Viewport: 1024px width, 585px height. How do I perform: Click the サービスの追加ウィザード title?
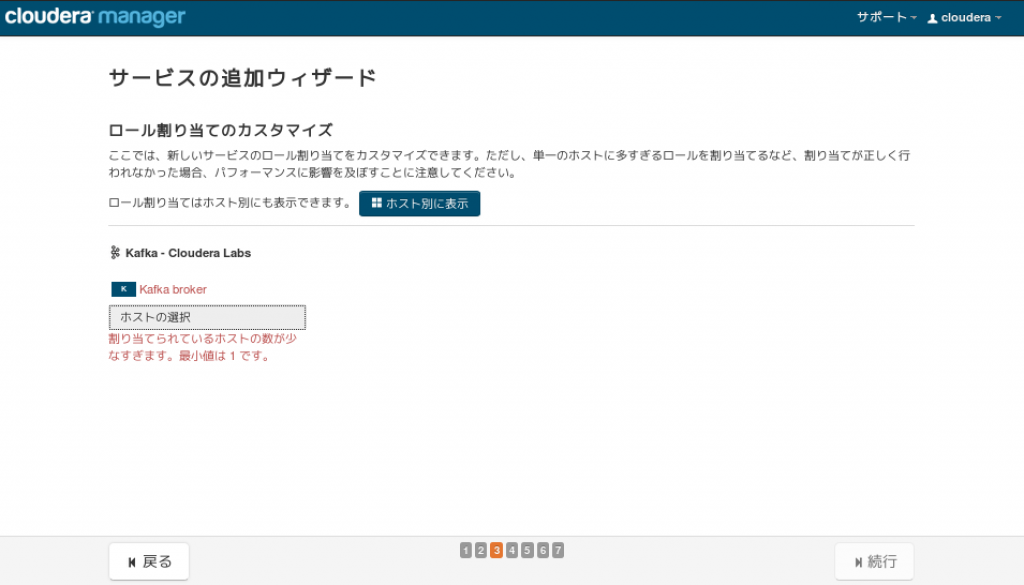click(242, 78)
